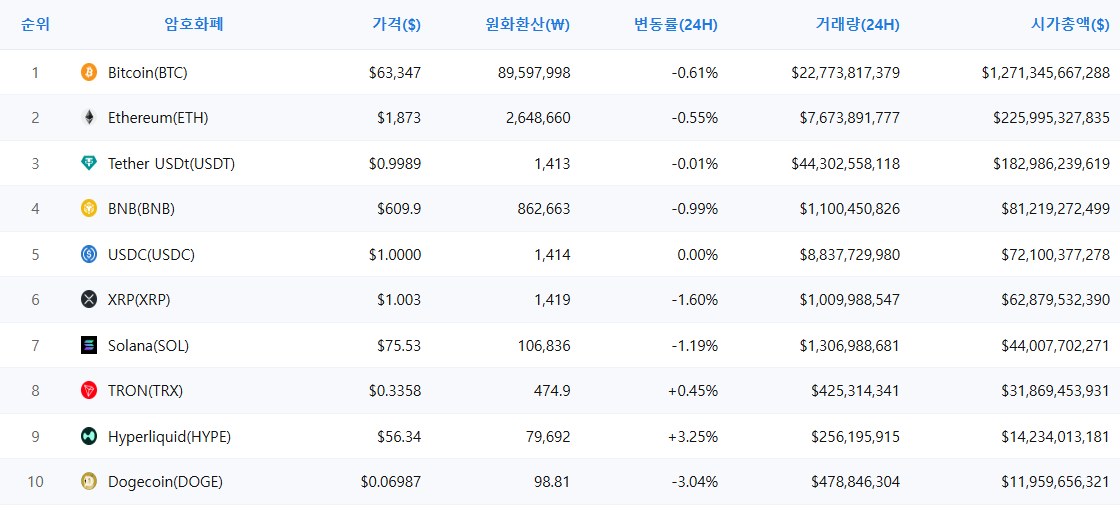Select Ethereum won value 2,648,660
Viewport: 1120px width, 514px height.
pos(538,118)
